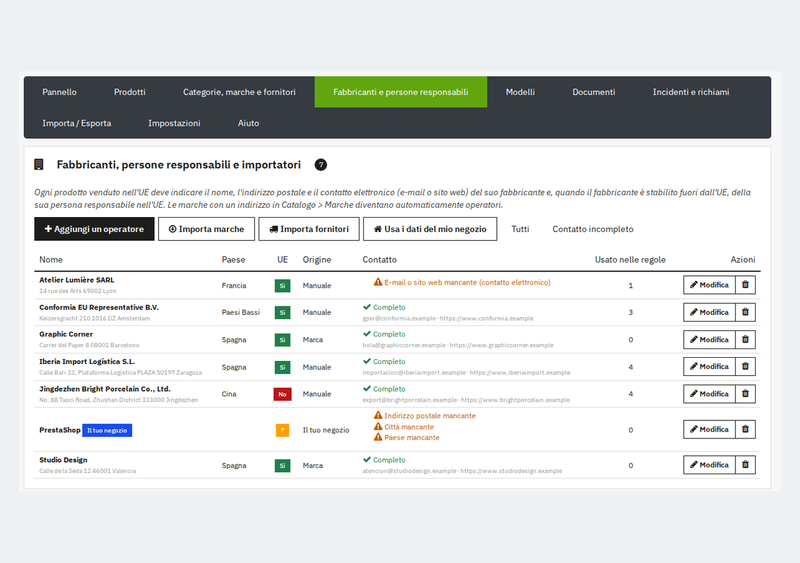This screenshot has width=800, height=563.
Task: Click the trash icon for PrestaShop row
Action: 745,429
